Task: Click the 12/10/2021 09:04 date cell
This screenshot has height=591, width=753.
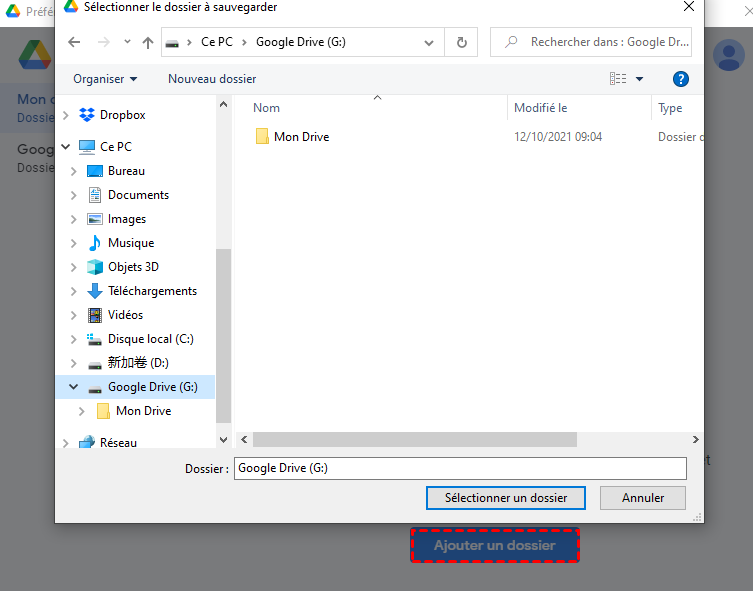Action: [x=558, y=137]
